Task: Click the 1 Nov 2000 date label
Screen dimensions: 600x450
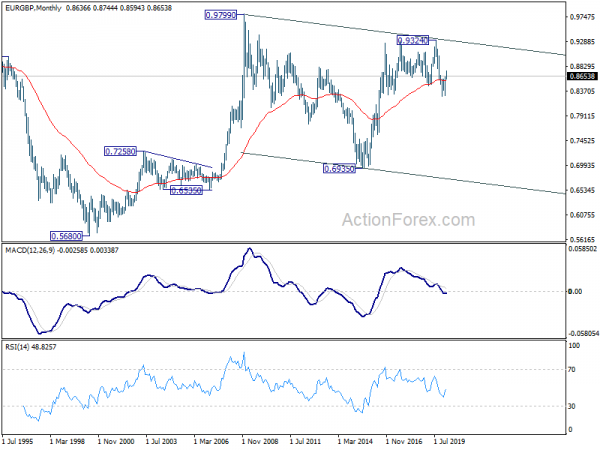Action: [x=116, y=441]
